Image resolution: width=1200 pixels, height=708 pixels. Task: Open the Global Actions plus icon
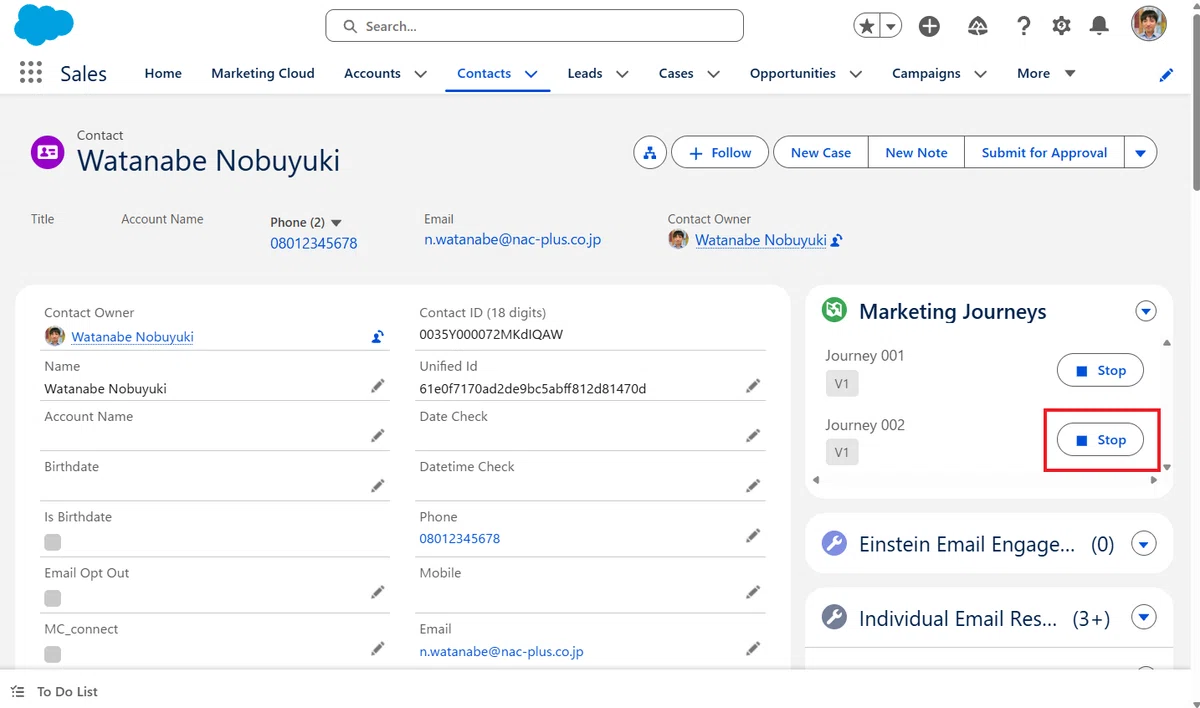929,27
